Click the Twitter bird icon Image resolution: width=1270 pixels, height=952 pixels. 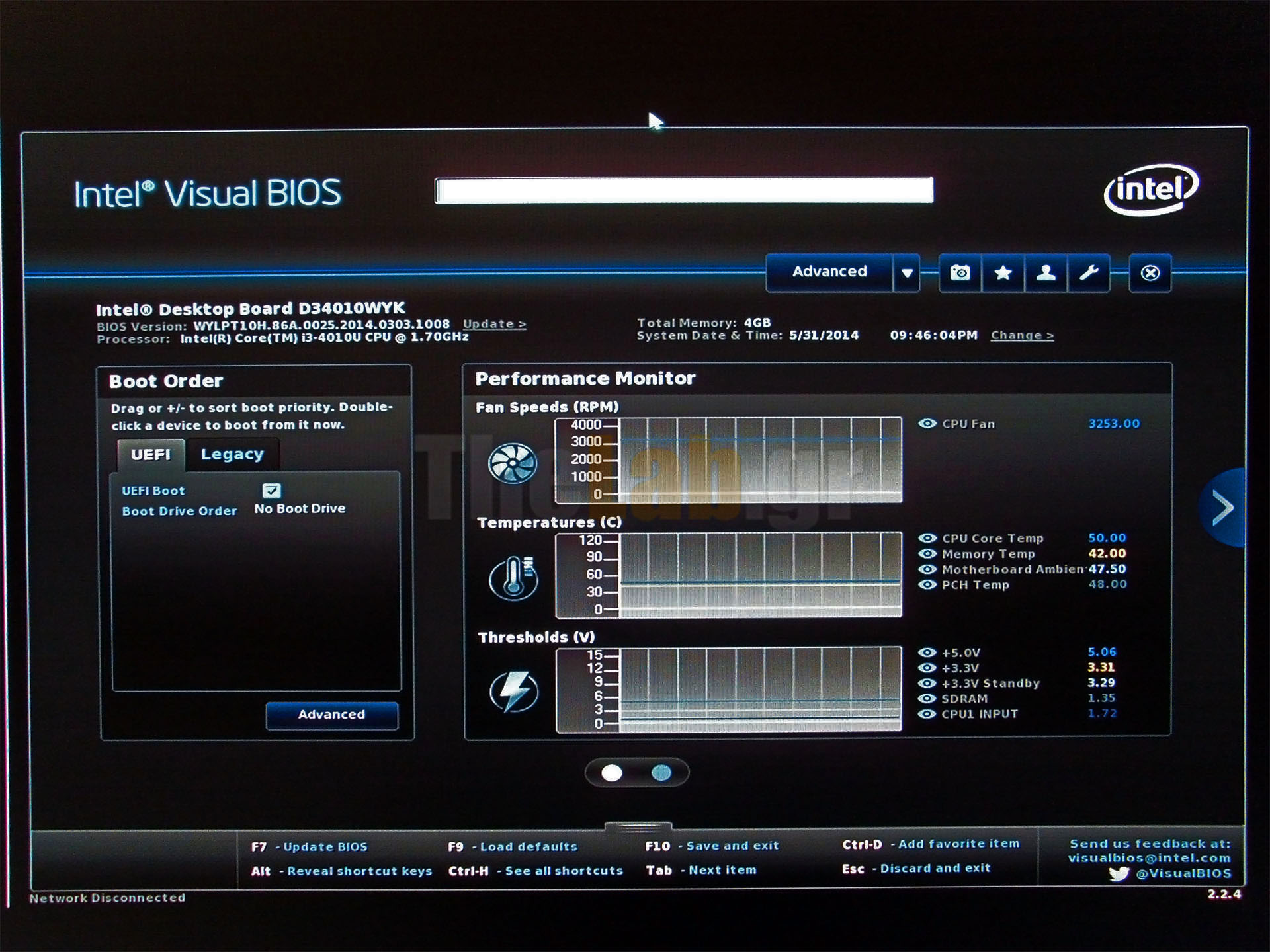(1119, 874)
